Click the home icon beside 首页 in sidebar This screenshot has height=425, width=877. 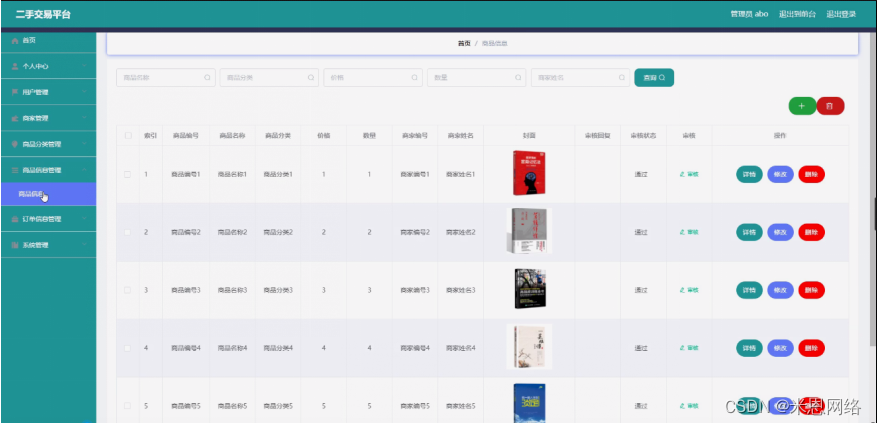pyautogui.click(x=15, y=41)
